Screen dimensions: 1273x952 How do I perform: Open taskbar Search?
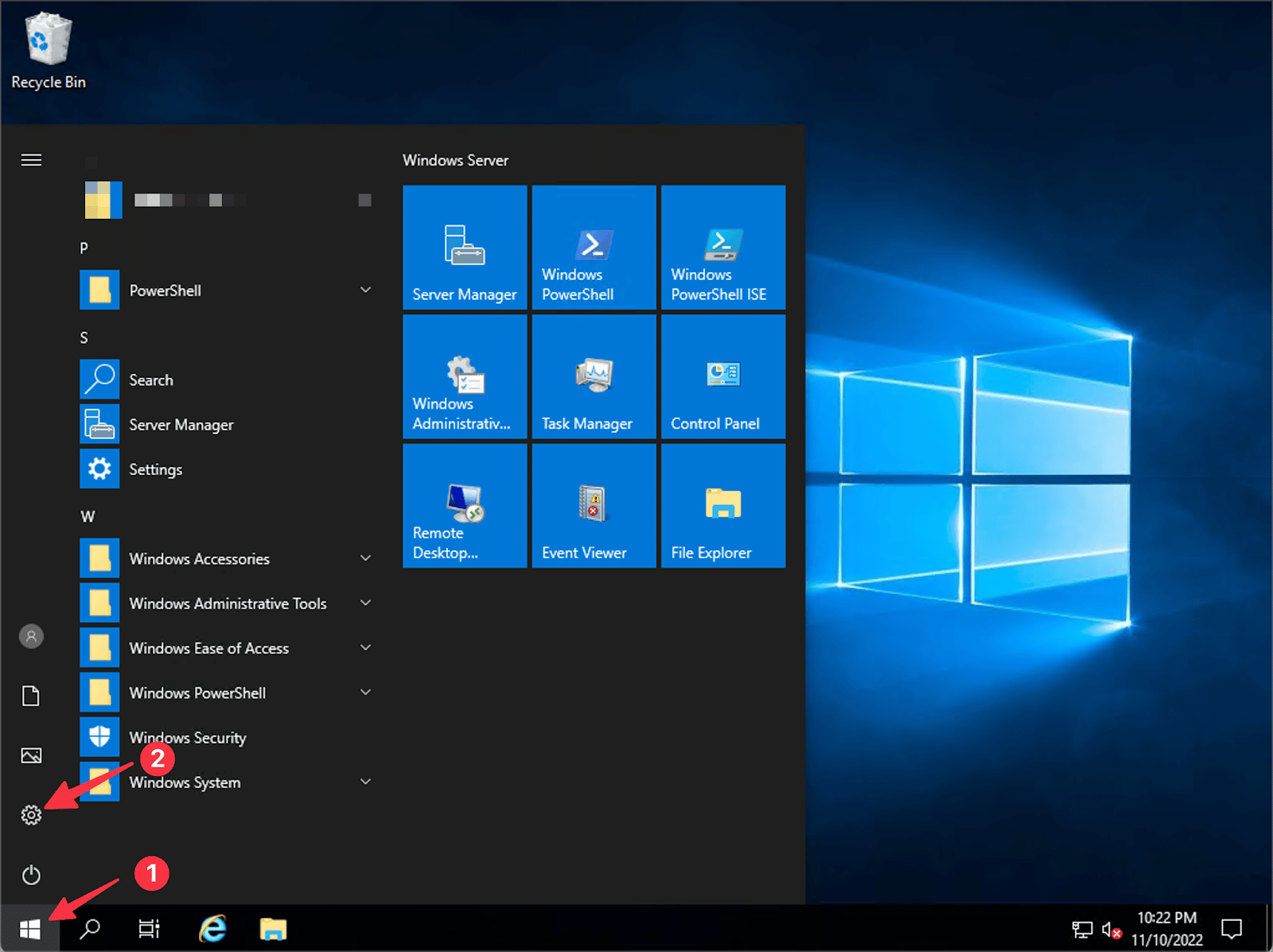coord(91,928)
